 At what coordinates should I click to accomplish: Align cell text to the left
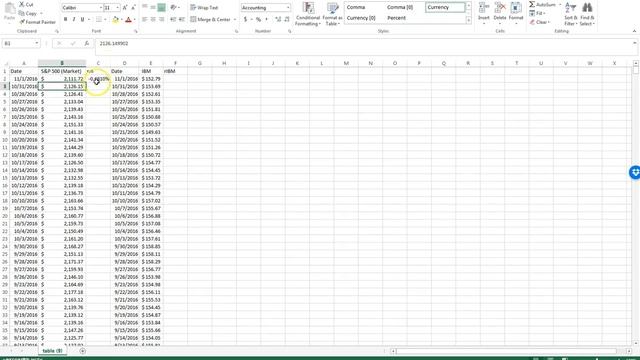point(145,19)
